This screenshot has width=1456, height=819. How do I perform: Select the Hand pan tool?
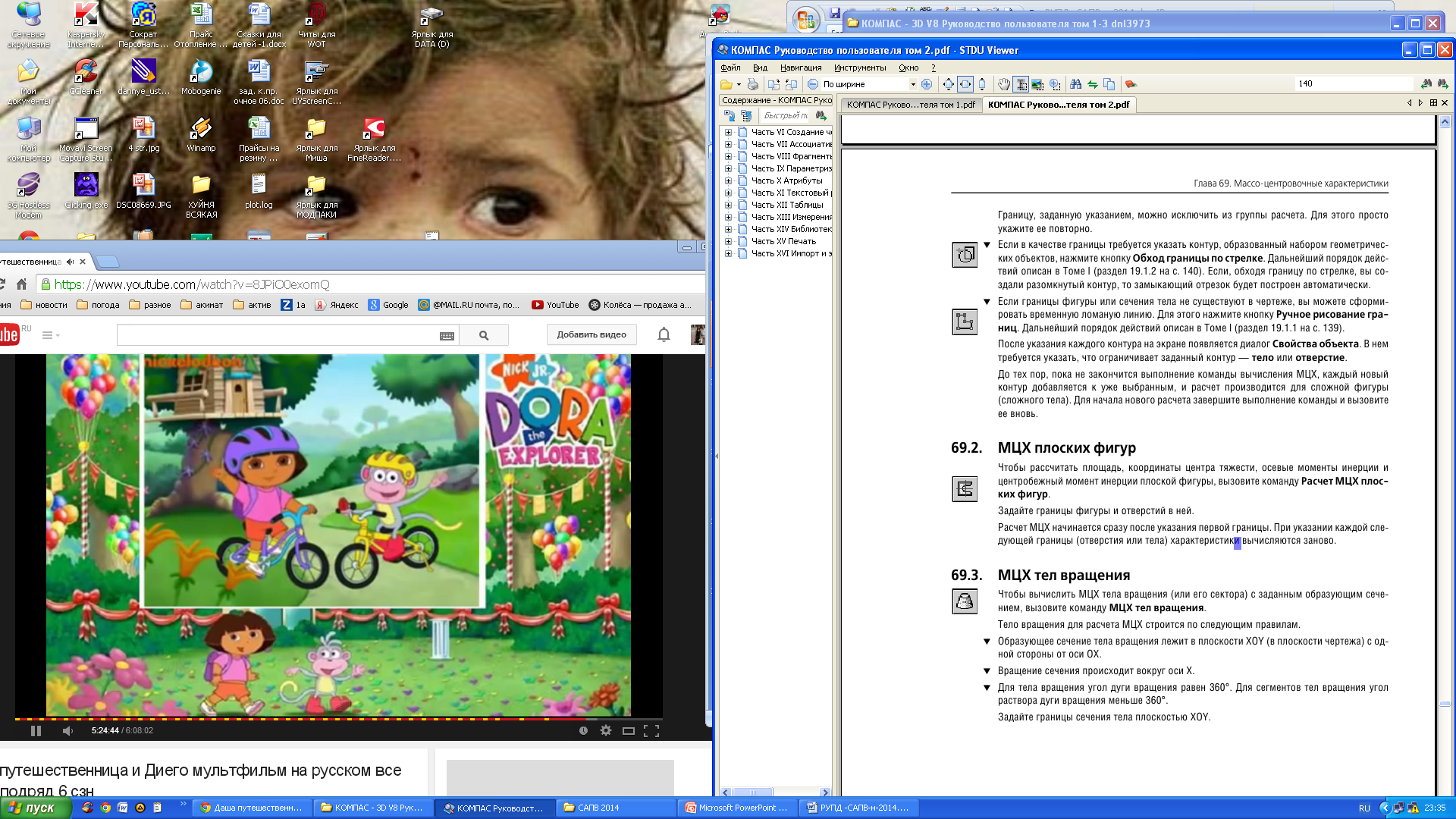click(1004, 84)
